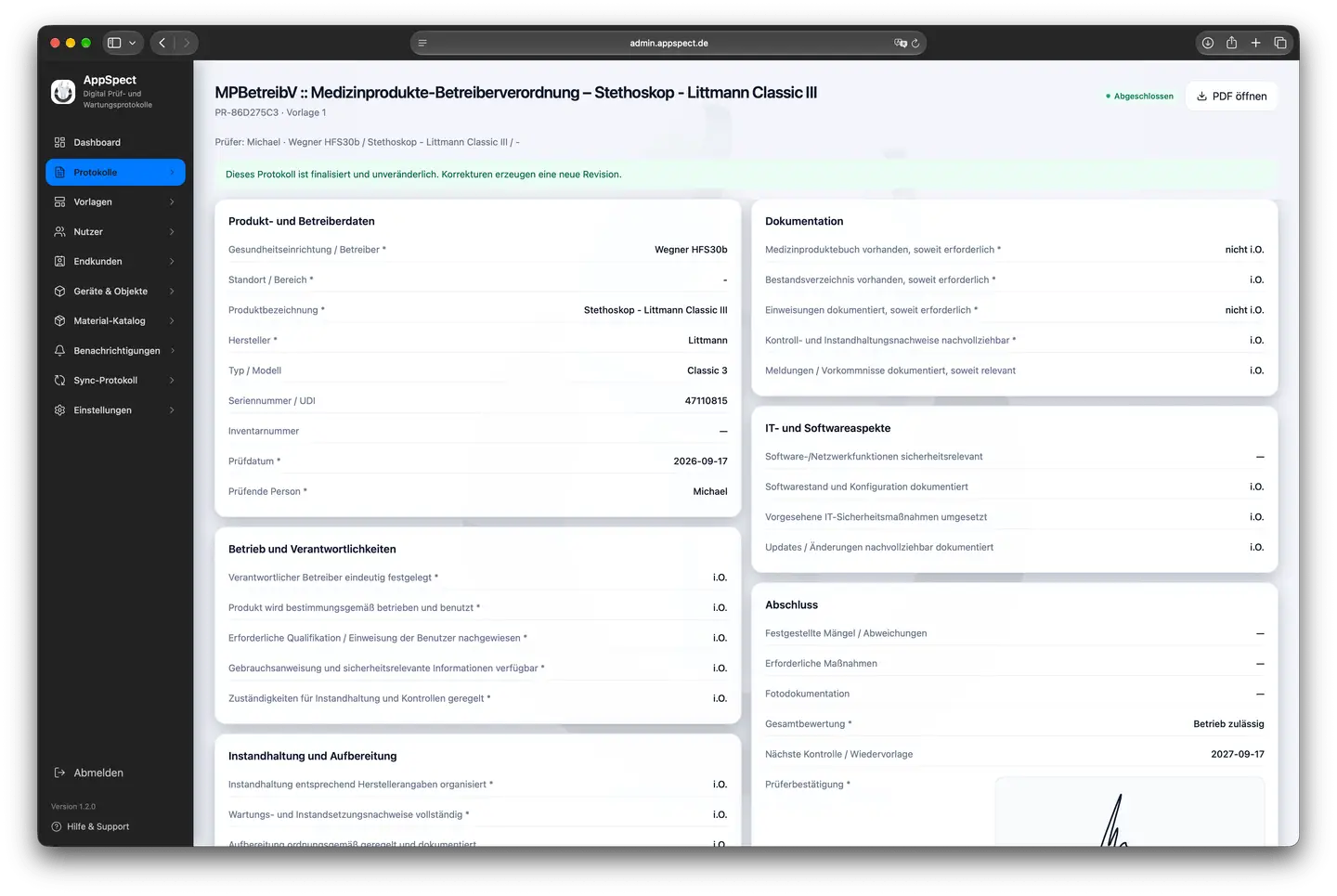Click the Dashboard grid icon

click(59, 143)
